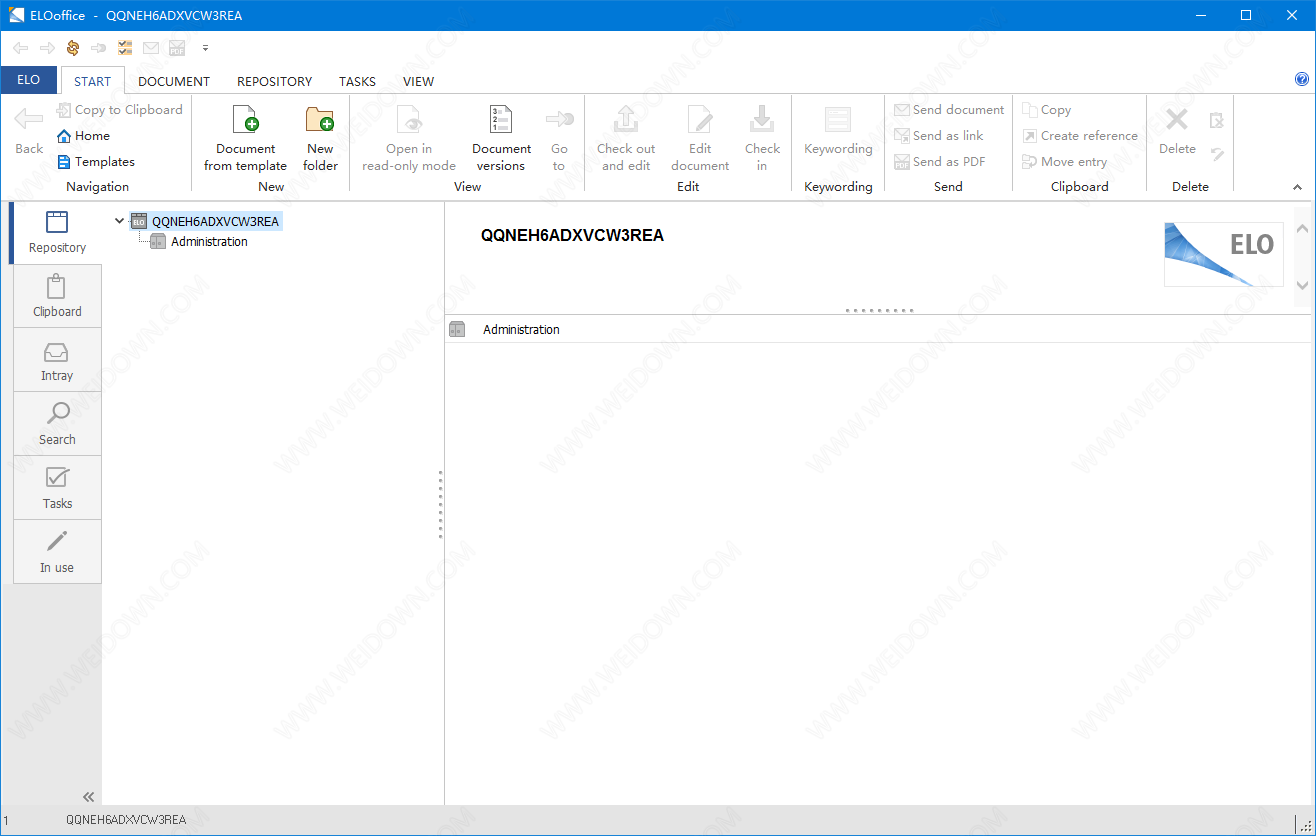The width and height of the screenshot is (1316, 836).
Task: Click the clipboard-with-X icon in Delete group
Action: [x=1217, y=120]
